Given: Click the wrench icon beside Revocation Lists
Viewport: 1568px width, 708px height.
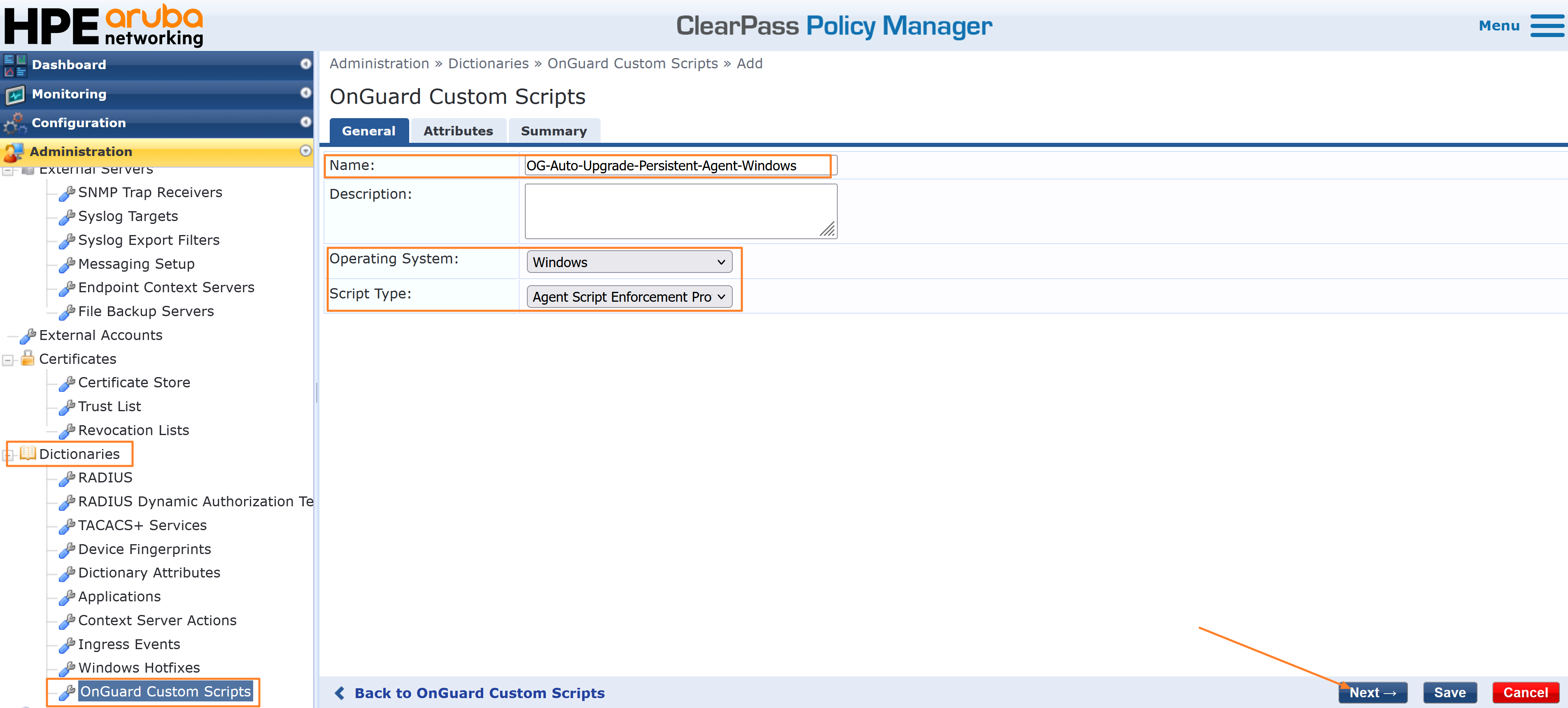Looking at the screenshot, I should tap(66, 431).
